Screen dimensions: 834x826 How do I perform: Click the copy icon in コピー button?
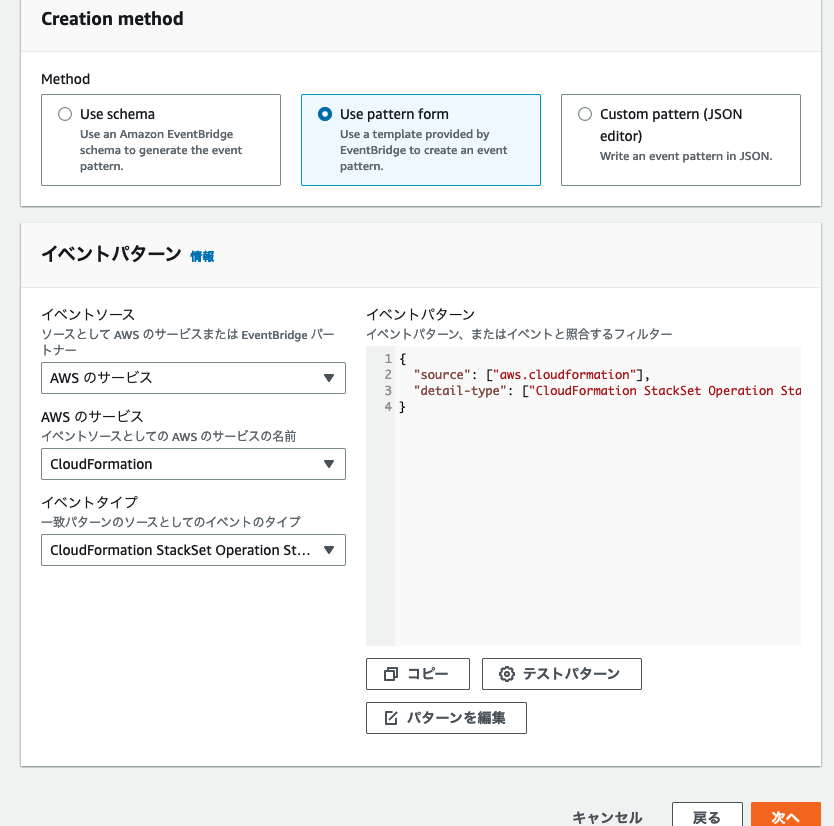391,674
